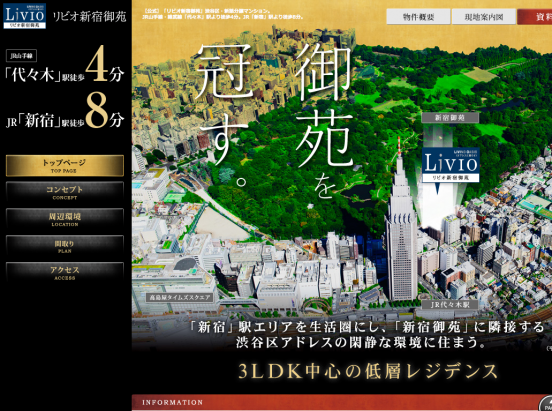Click the 物件概要 button
Image resolution: width=552 pixels, height=411 pixels.
pyautogui.click(x=418, y=17)
